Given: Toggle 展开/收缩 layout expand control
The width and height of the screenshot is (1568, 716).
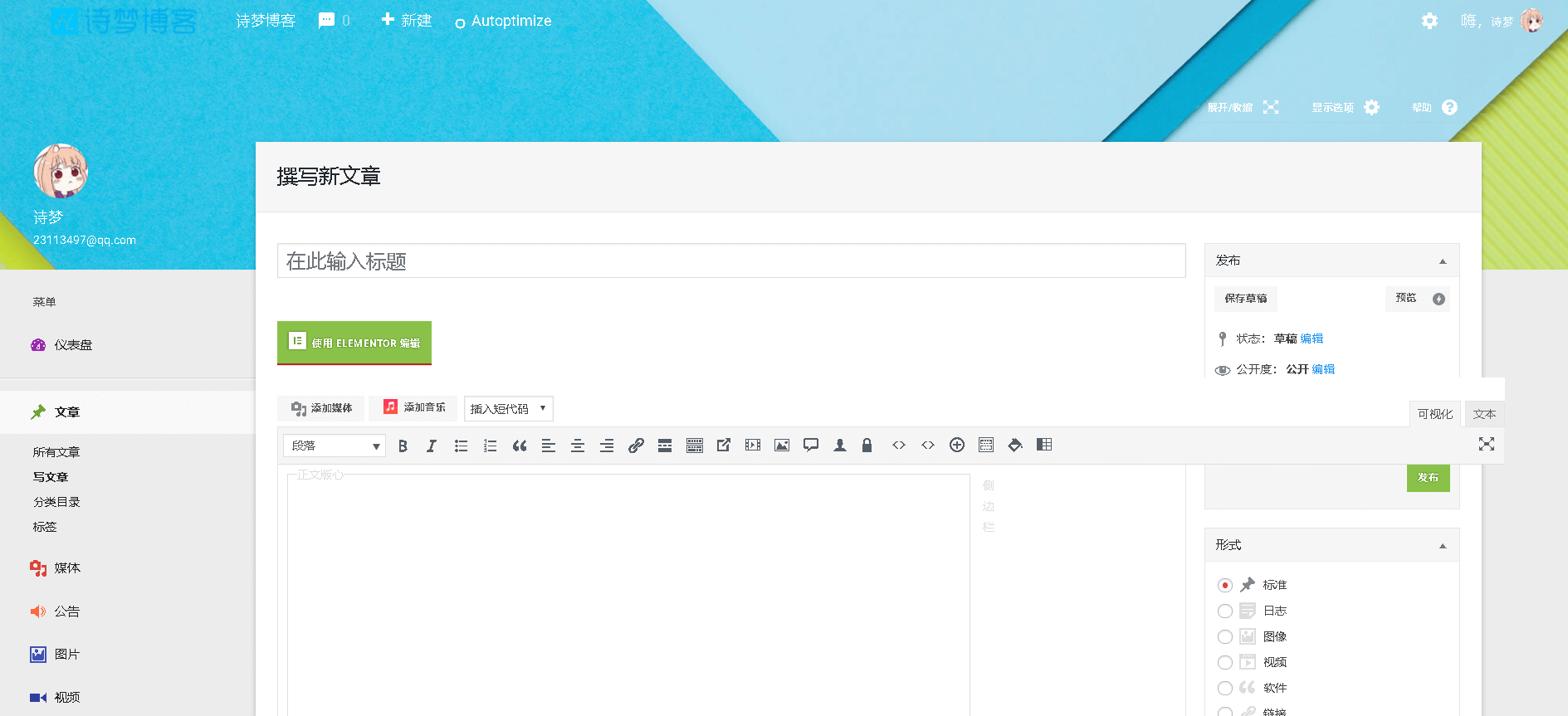Looking at the screenshot, I should [1243, 107].
